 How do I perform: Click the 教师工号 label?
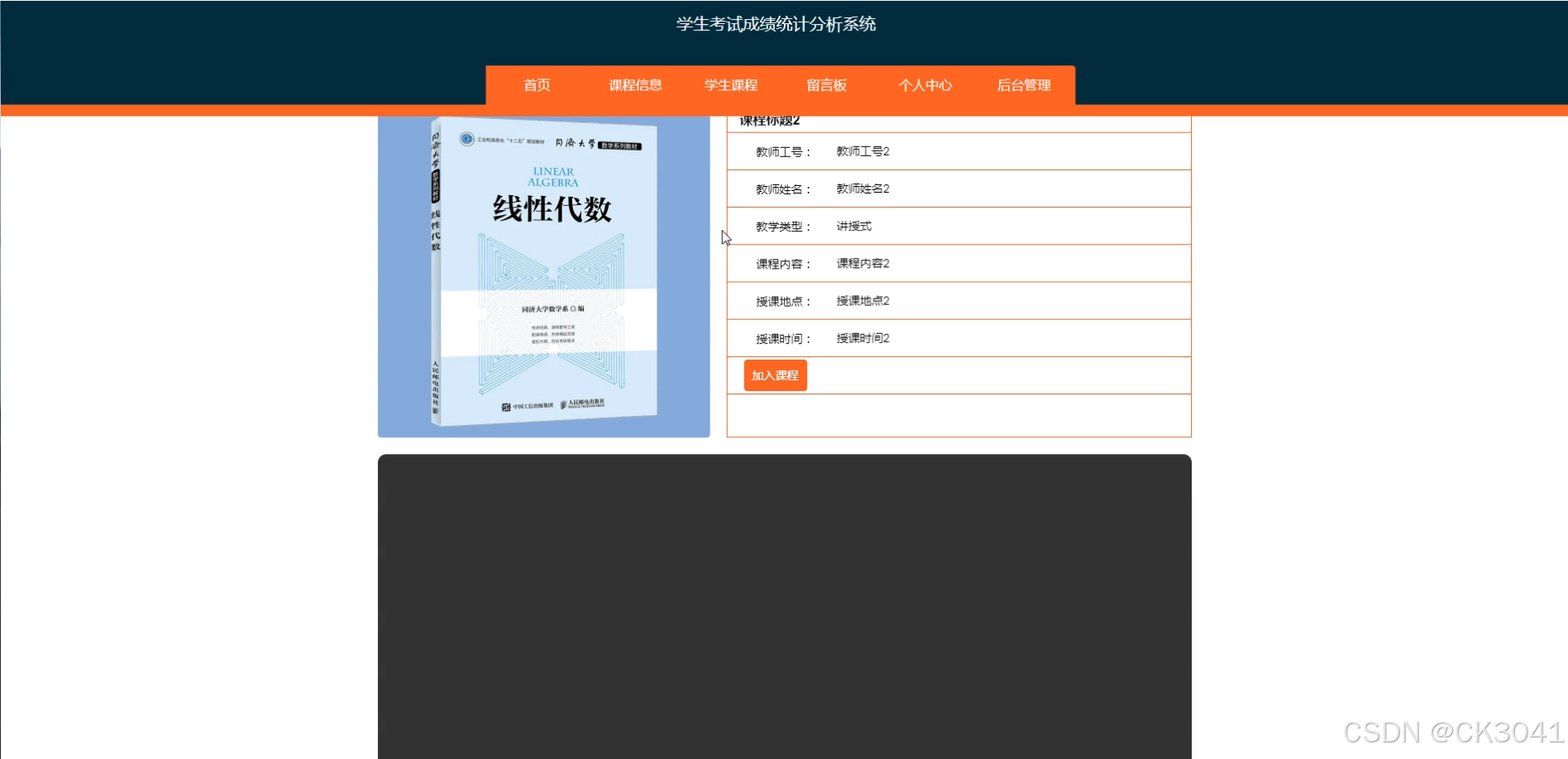(783, 152)
